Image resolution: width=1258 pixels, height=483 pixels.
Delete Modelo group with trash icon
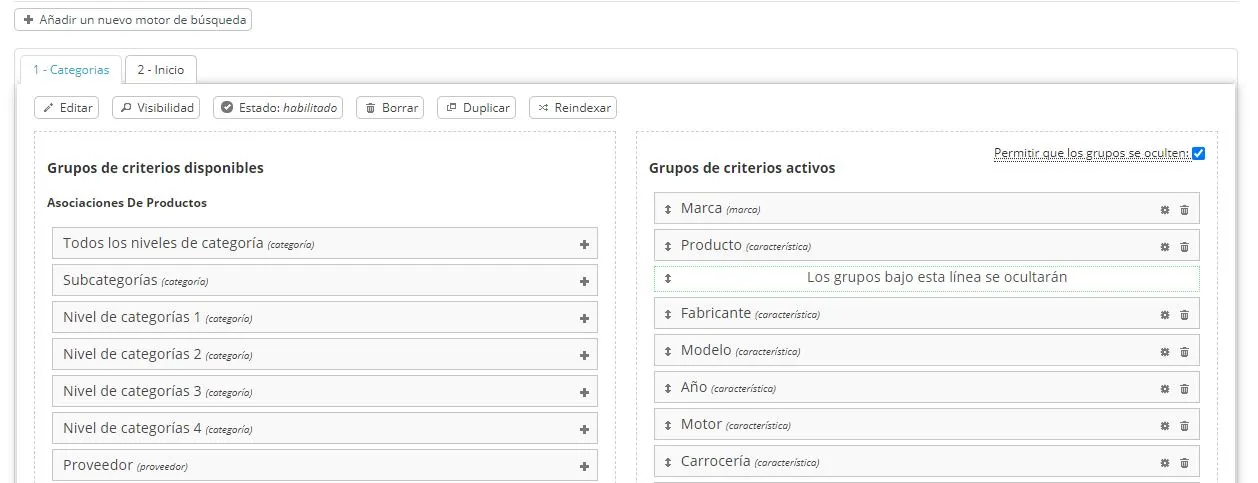point(1184,352)
